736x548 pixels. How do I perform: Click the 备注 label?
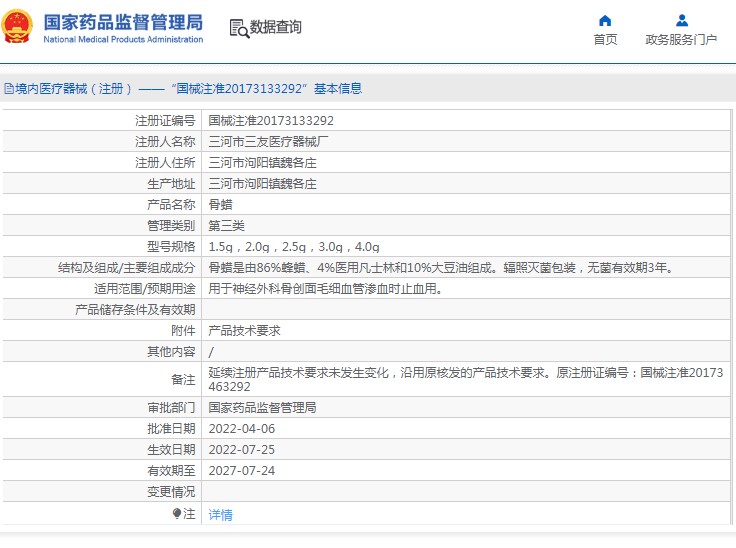coord(183,379)
